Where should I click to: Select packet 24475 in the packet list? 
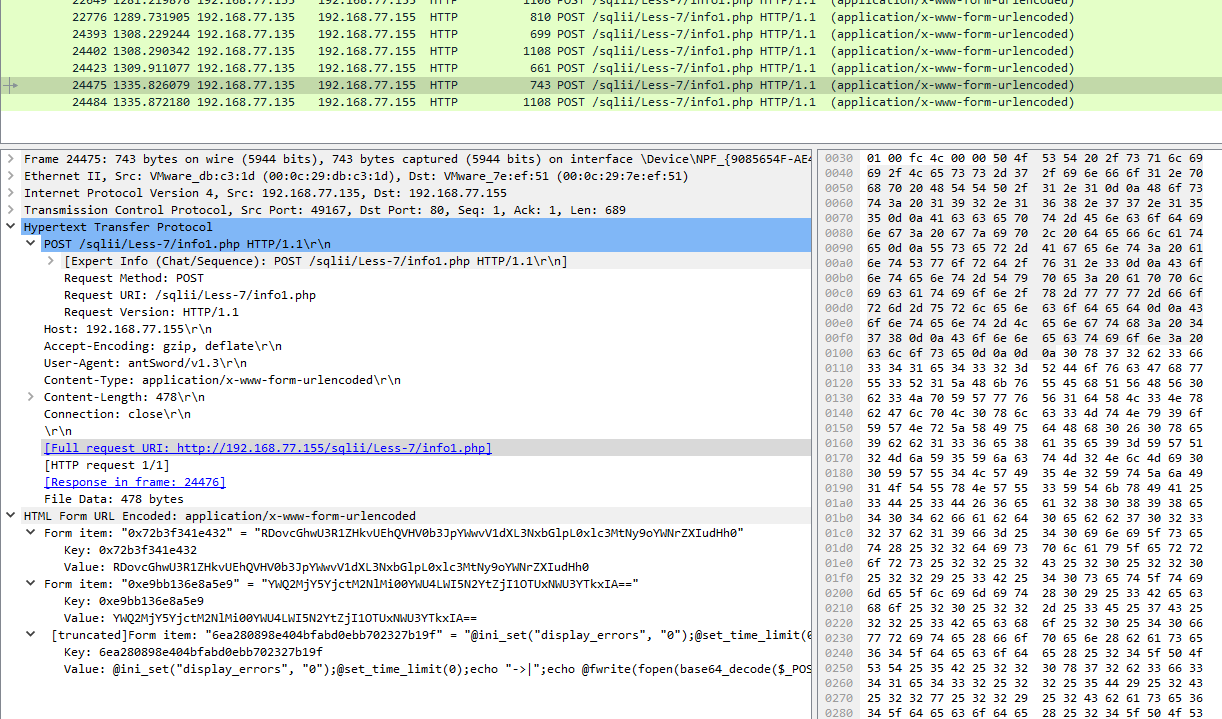[611, 85]
